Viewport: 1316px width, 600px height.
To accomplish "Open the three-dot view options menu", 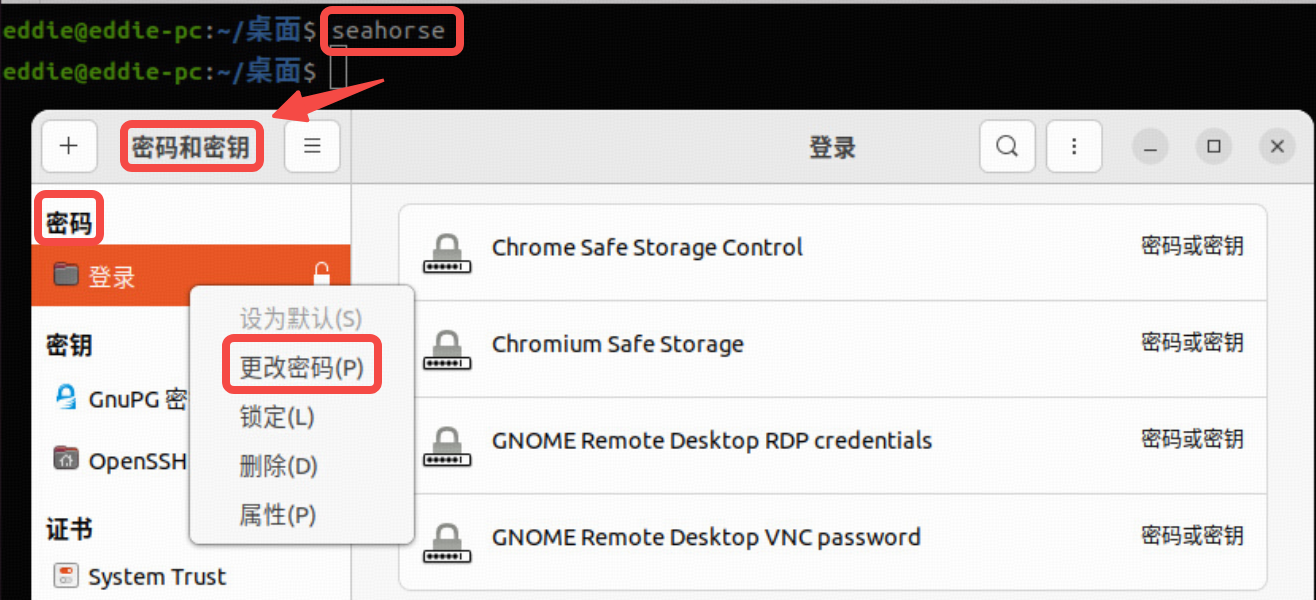I will pyautogui.click(x=1074, y=147).
